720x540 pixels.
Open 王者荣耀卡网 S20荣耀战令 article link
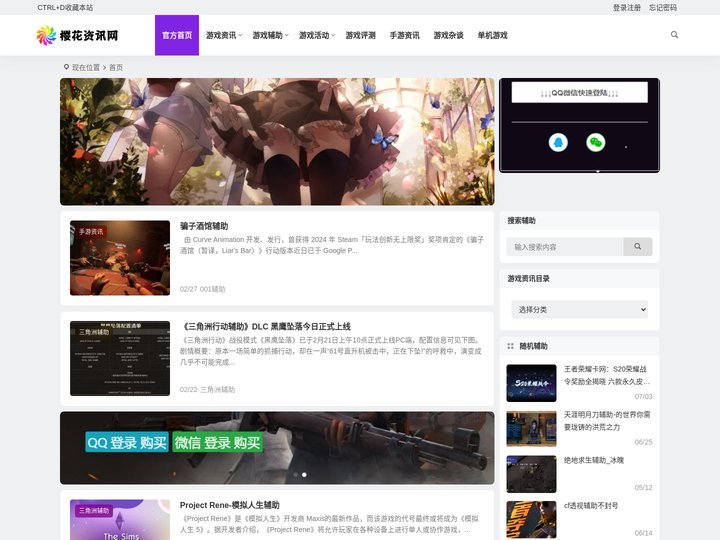pos(607,375)
